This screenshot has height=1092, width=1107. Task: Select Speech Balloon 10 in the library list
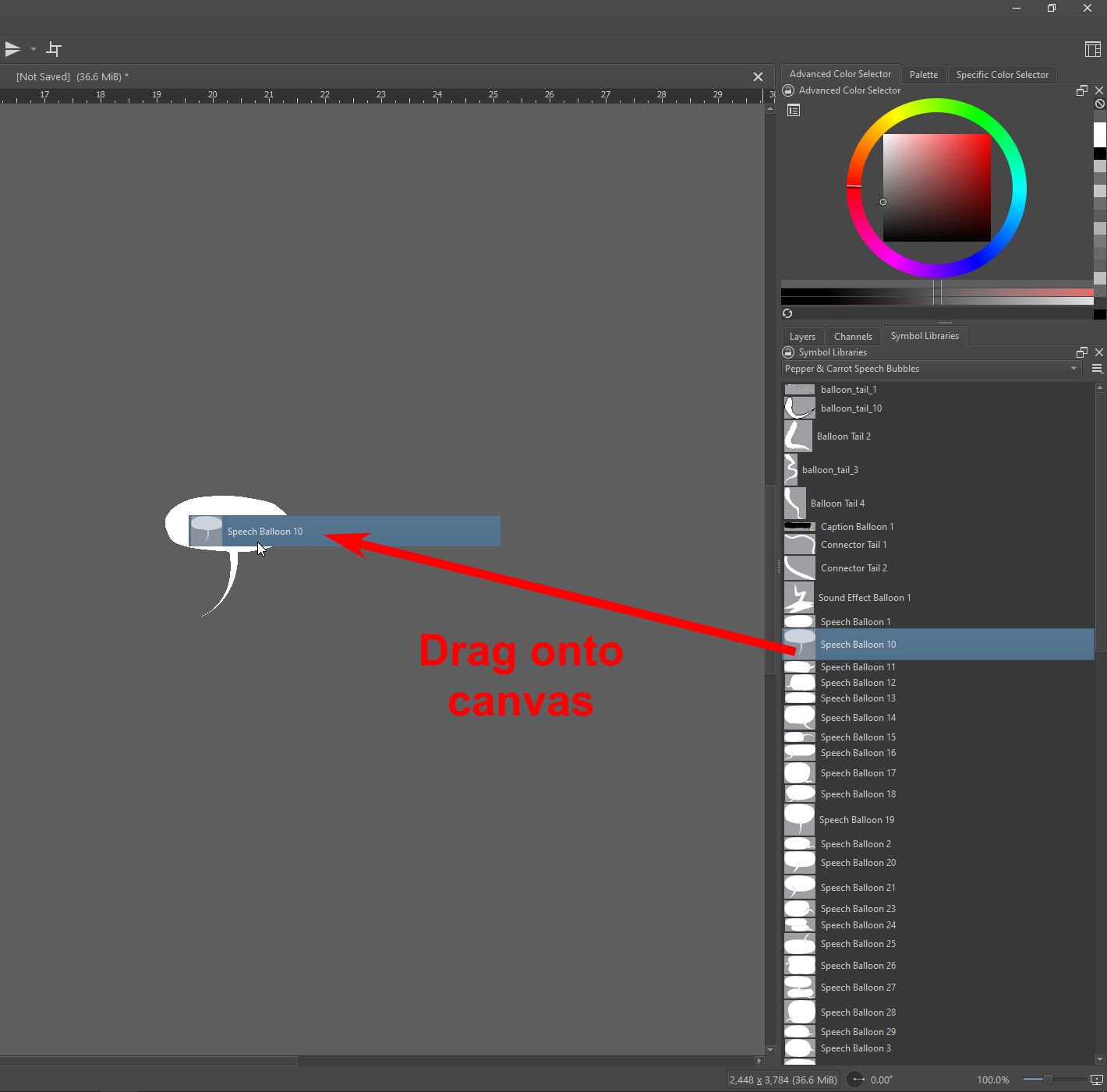(939, 645)
